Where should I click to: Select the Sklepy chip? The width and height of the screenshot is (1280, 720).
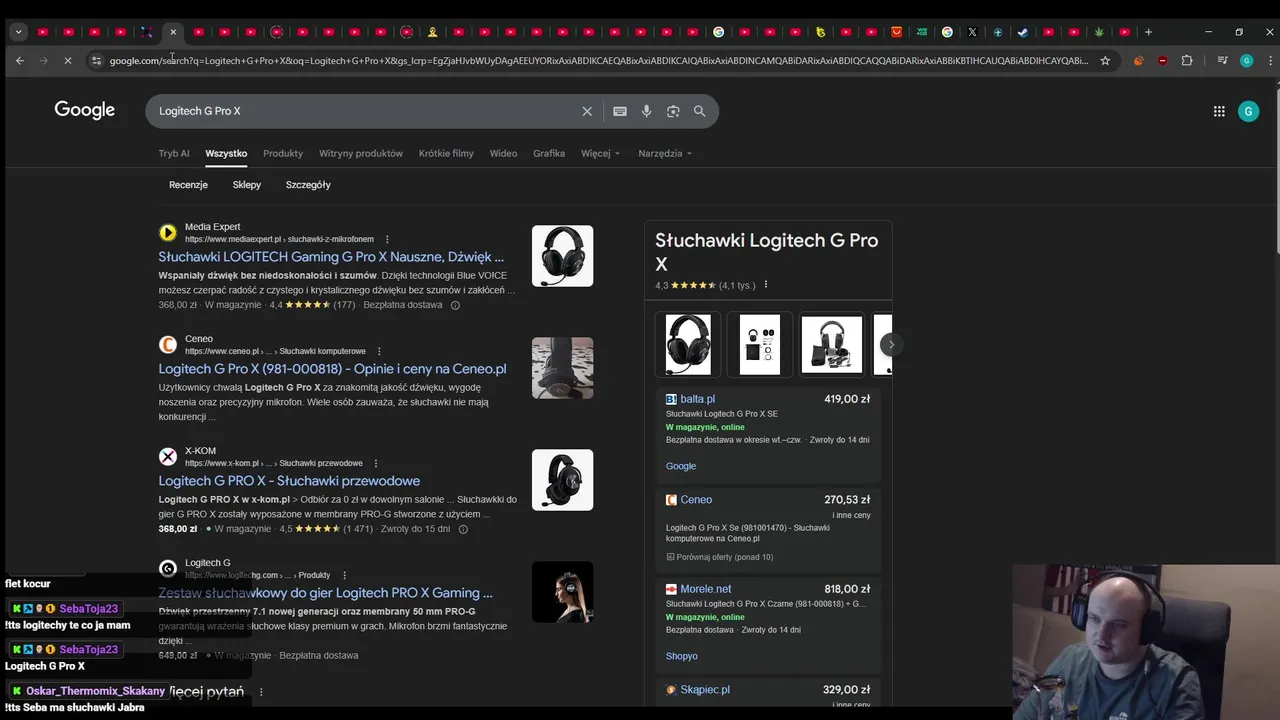247,185
